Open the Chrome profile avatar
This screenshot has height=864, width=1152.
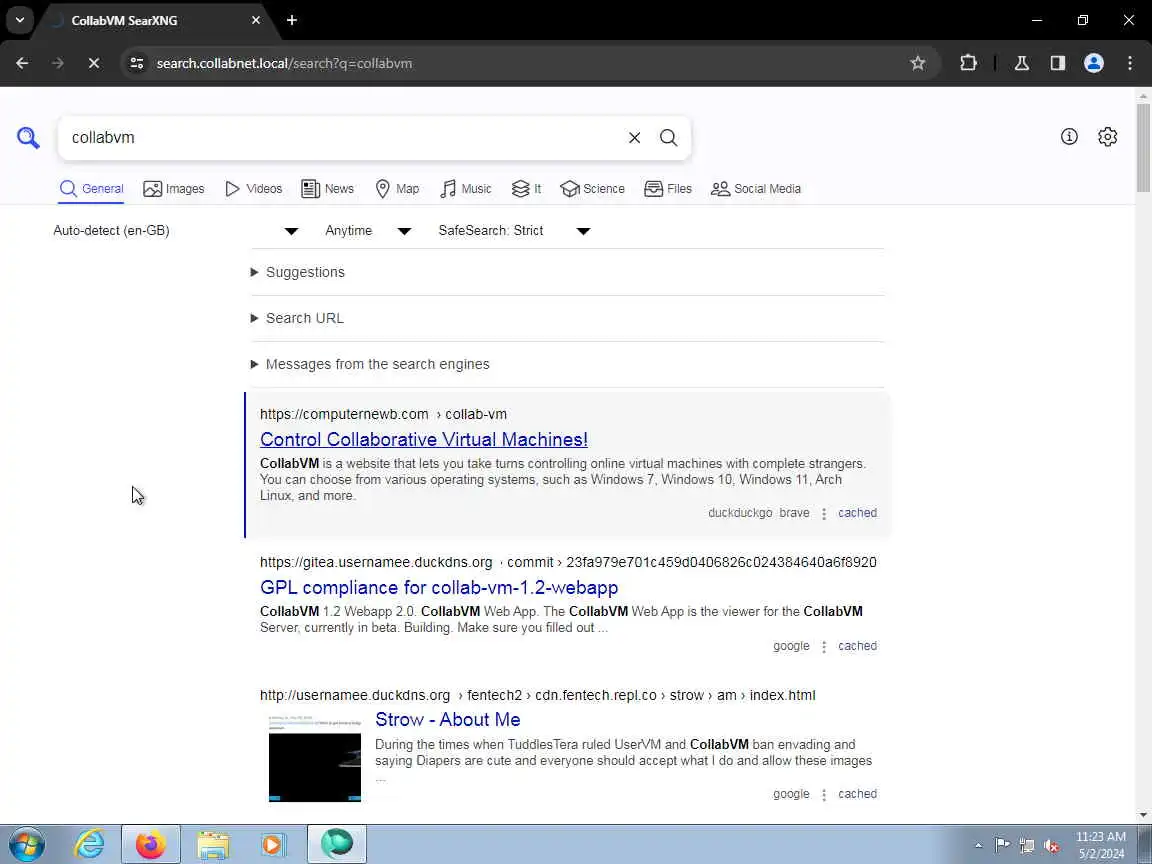(1093, 63)
